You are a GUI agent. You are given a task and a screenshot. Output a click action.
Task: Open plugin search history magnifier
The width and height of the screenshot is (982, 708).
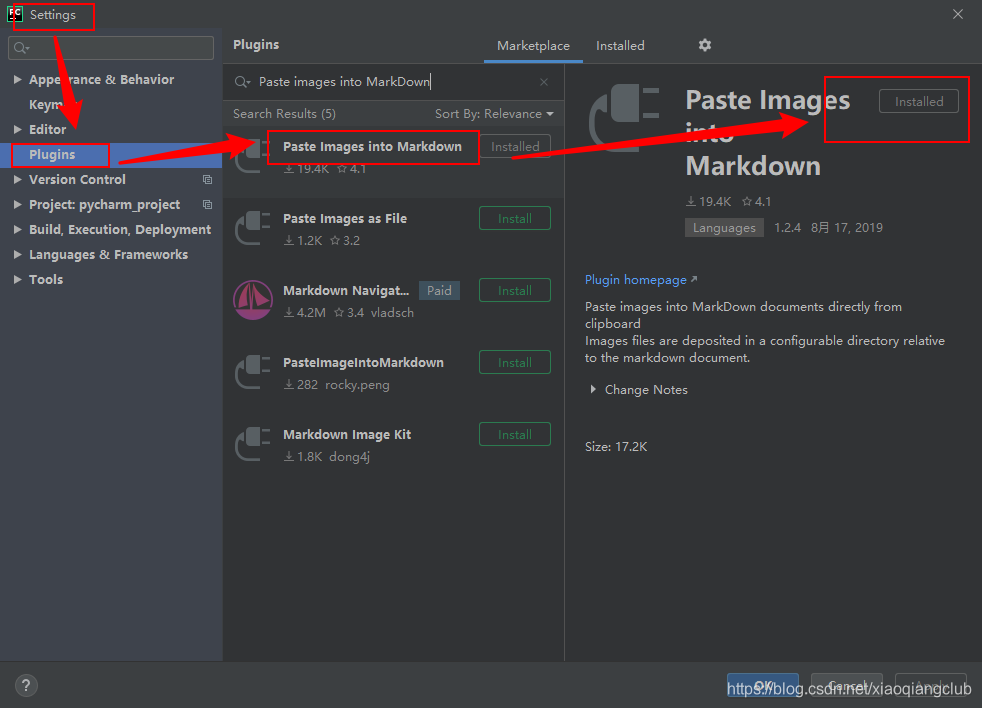click(242, 82)
